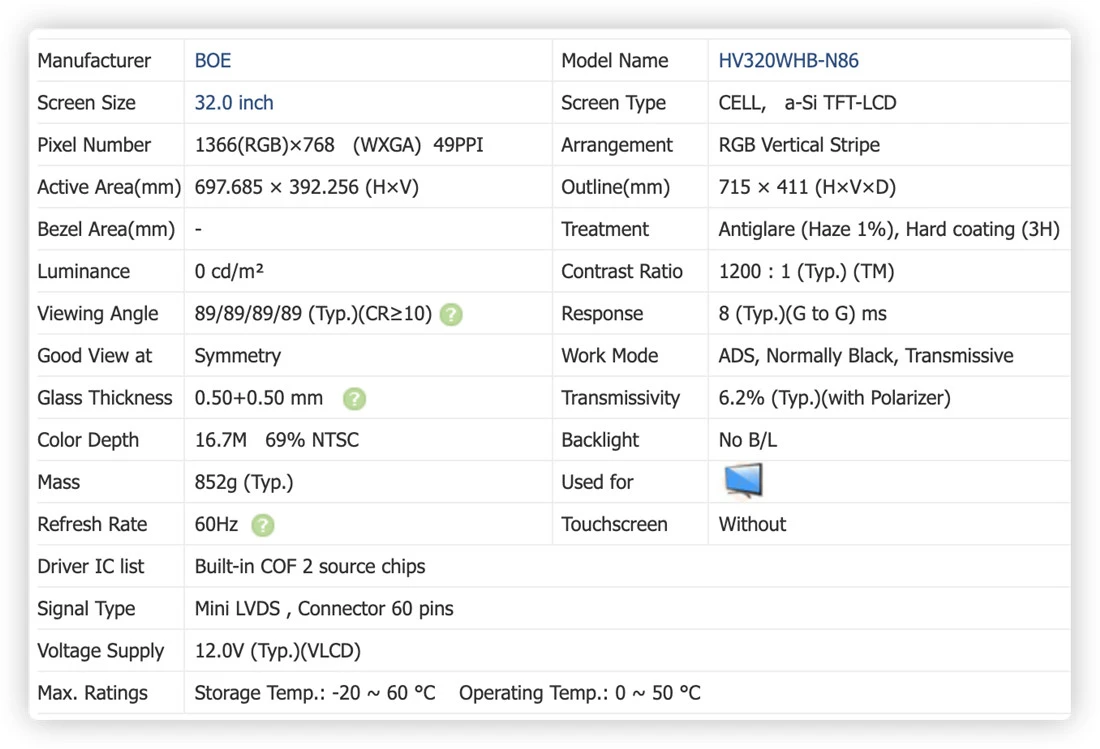Open the HV320WHB-N86 model name link
Image resolution: width=1100 pixels, height=749 pixels.
(x=788, y=61)
